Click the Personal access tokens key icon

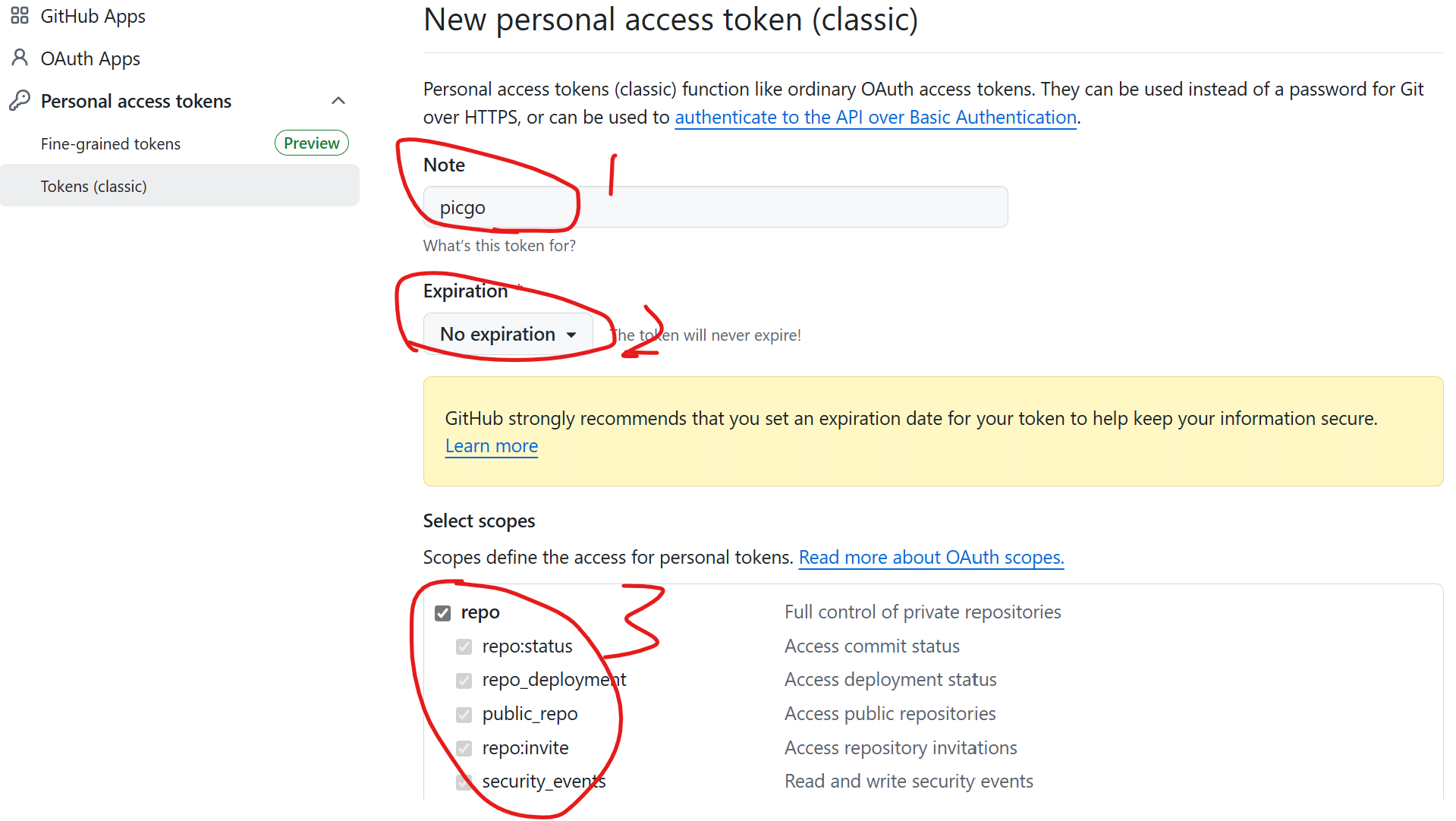[x=20, y=100]
